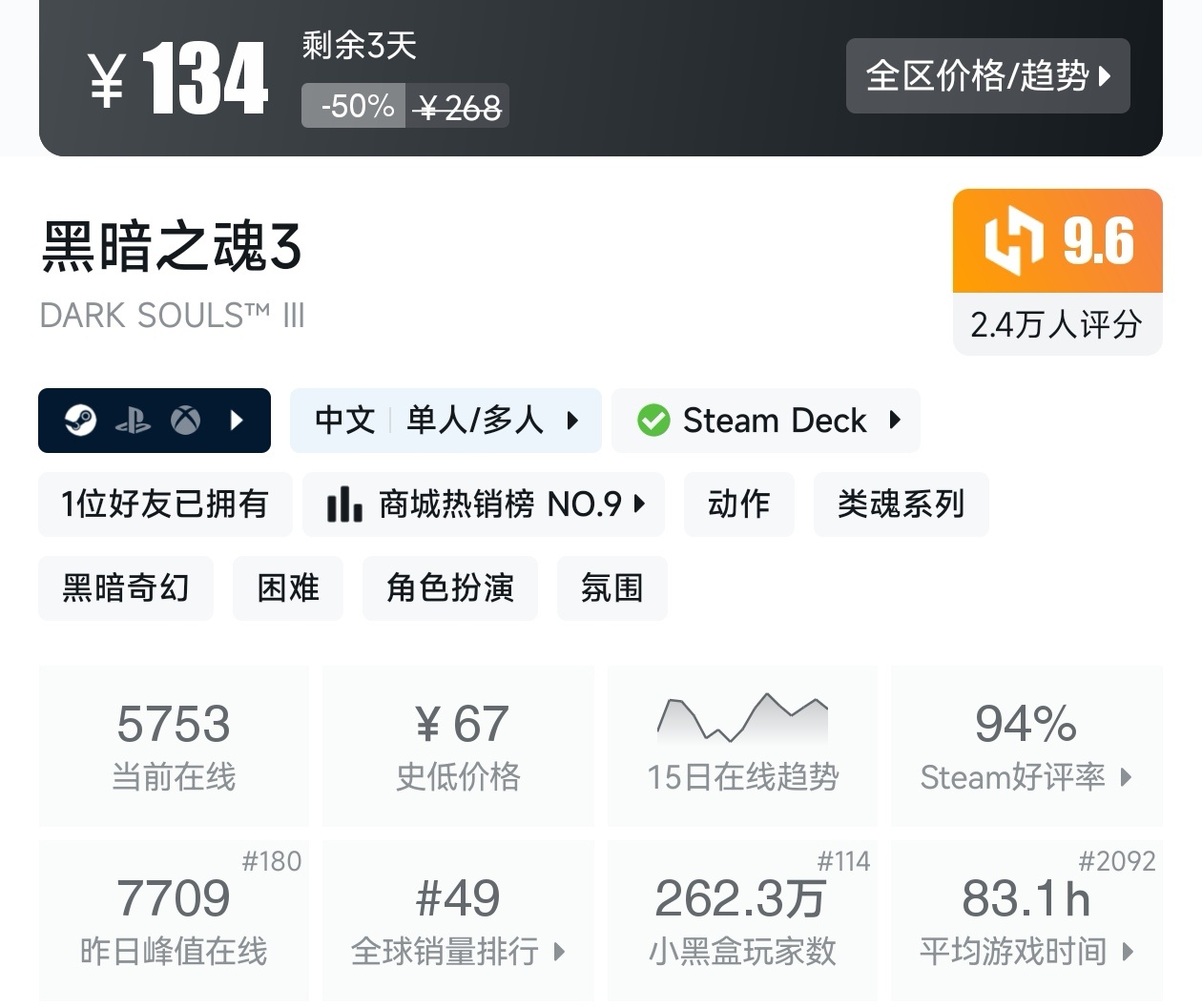Expand the Steam Deck compatibility arrow
The height and width of the screenshot is (1008, 1202).
click(x=895, y=420)
